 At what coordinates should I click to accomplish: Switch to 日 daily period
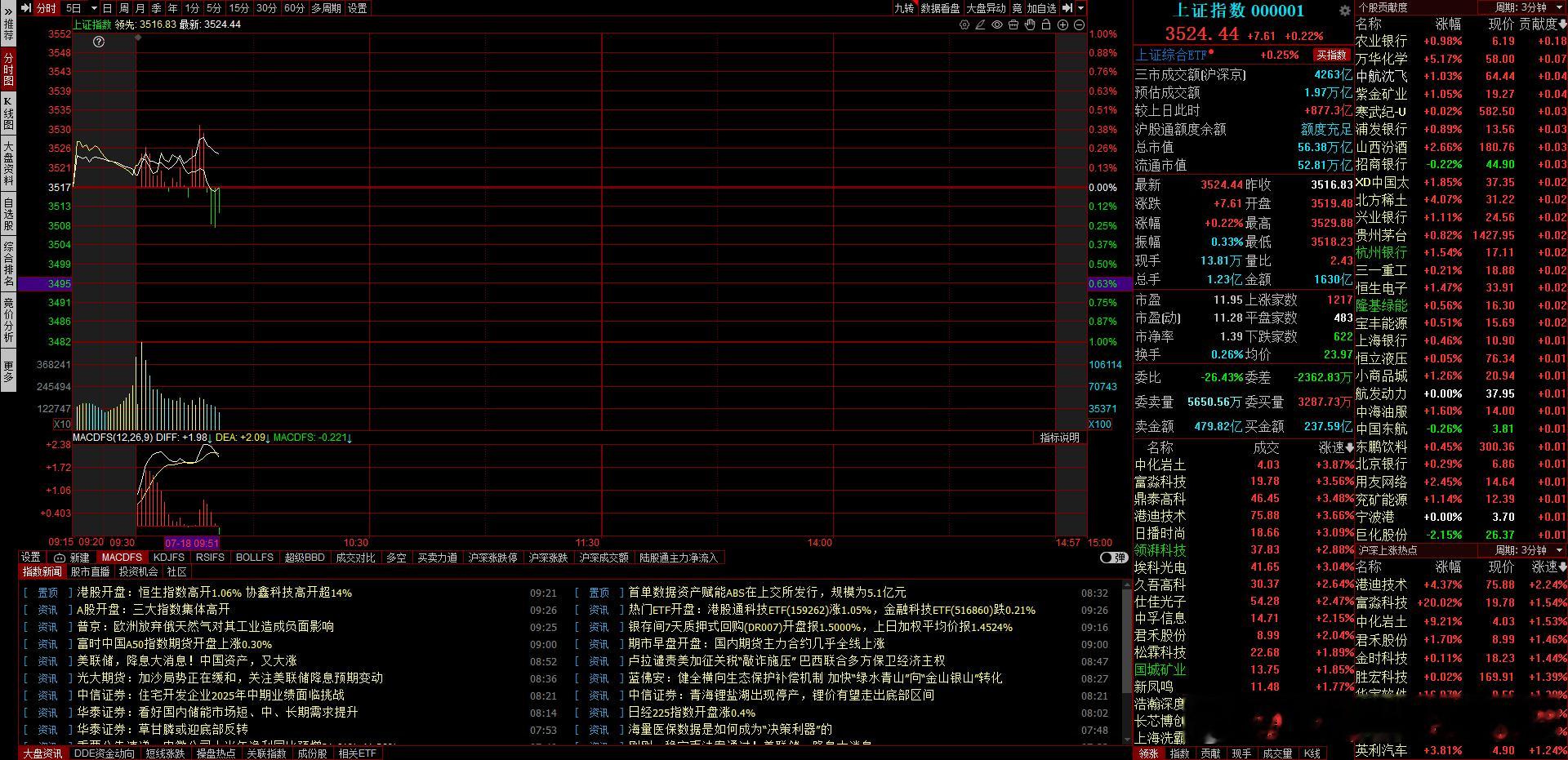point(108,8)
